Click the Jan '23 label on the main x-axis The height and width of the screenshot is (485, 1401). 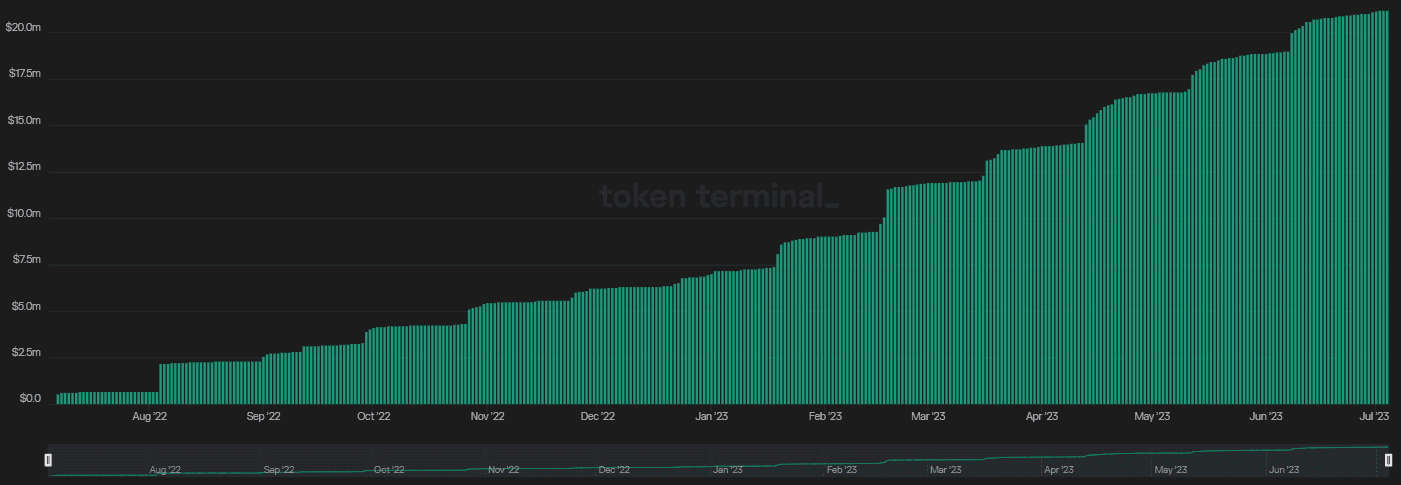(712, 416)
